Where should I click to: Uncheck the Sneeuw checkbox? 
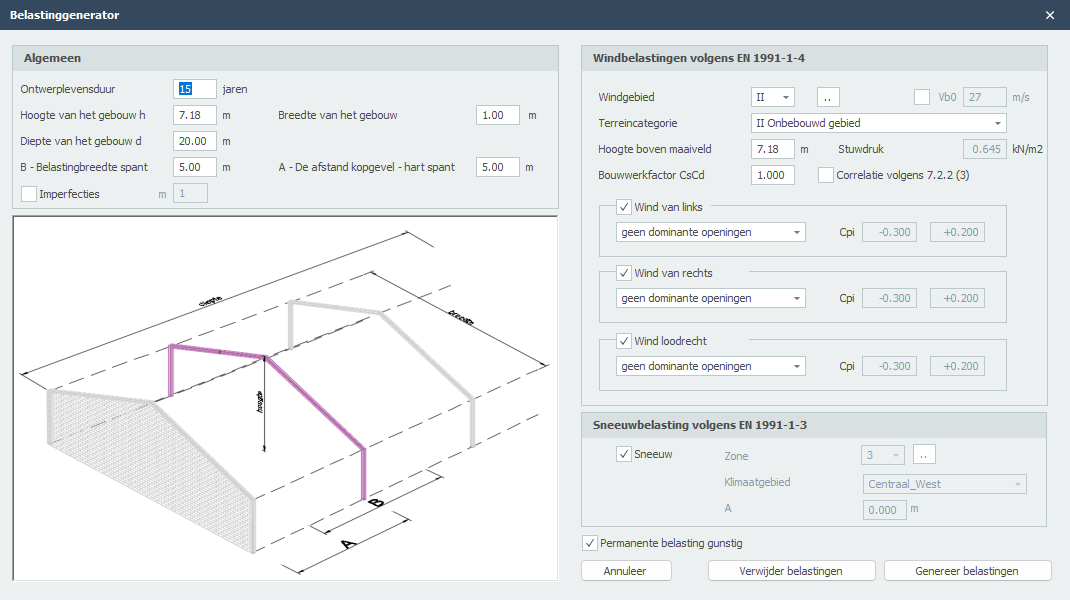pyautogui.click(x=625, y=454)
